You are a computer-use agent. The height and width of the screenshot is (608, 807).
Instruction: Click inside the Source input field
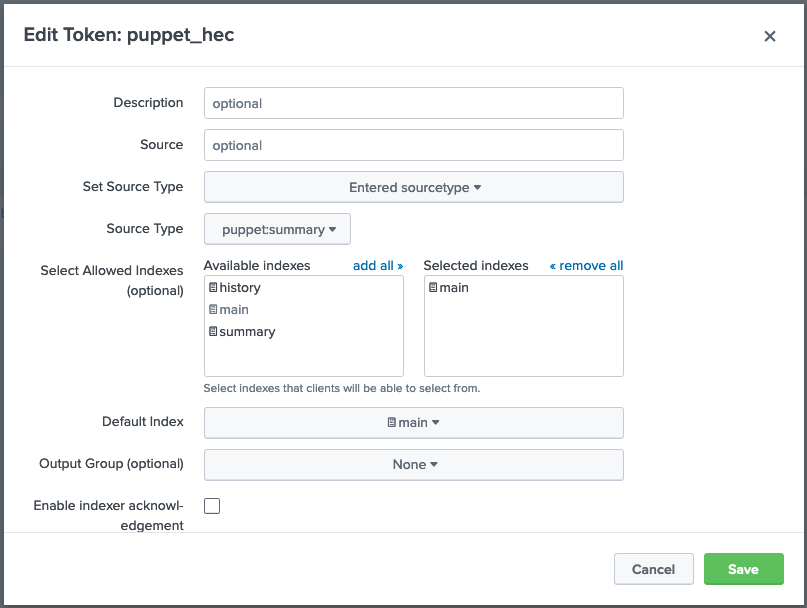tap(413, 145)
